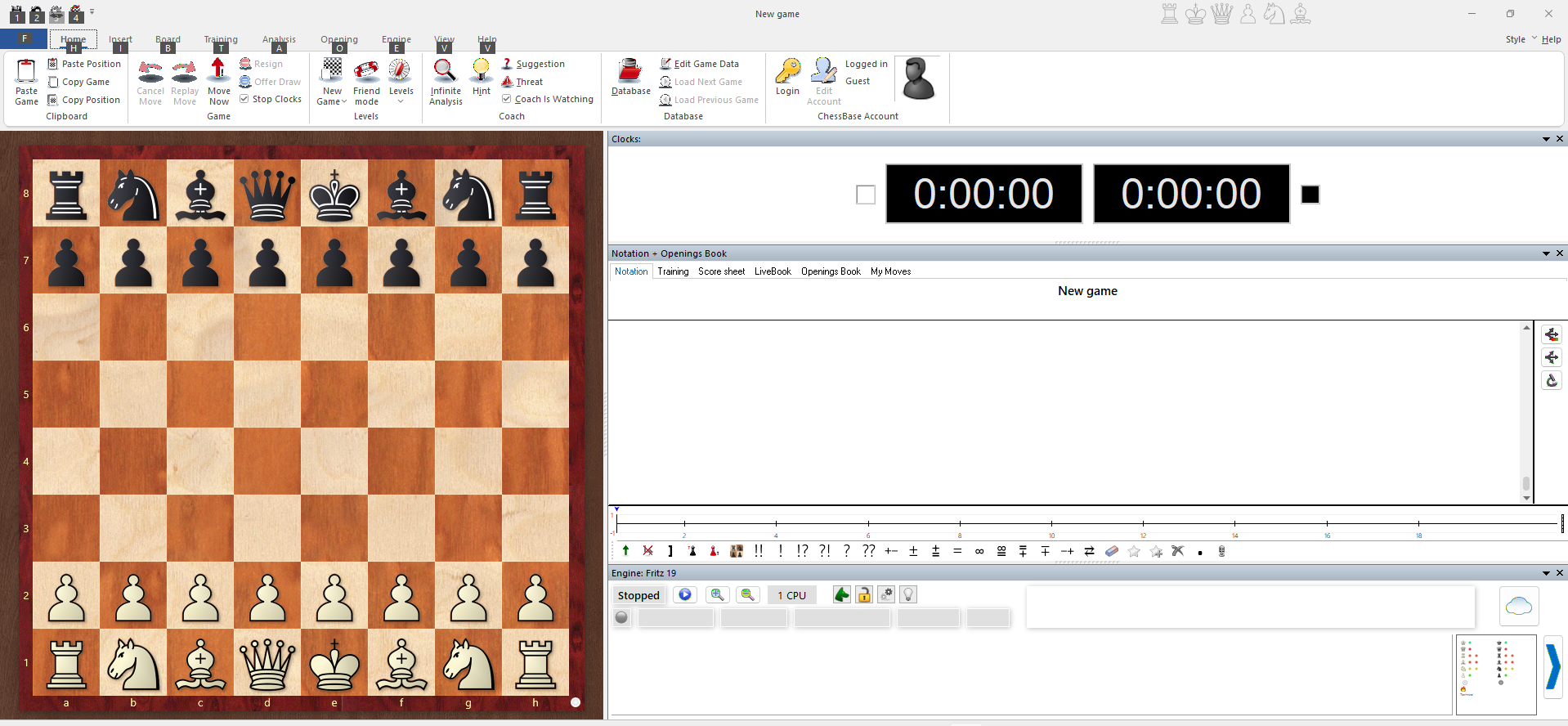Viewport: 1568px width, 726px height.
Task: Start Infinite Analysis with magnifier icon
Action: click(x=445, y=70)
